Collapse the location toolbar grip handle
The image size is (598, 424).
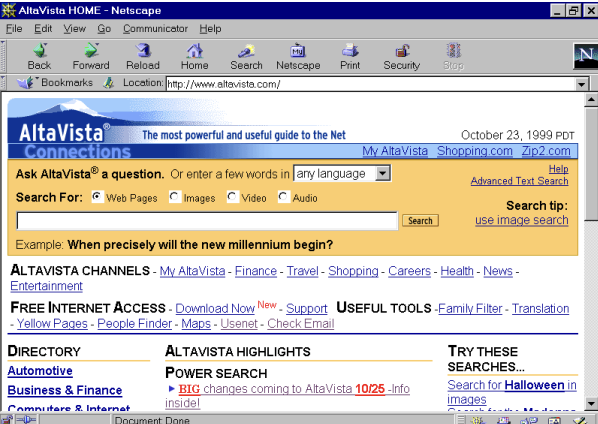pos(3,83)
